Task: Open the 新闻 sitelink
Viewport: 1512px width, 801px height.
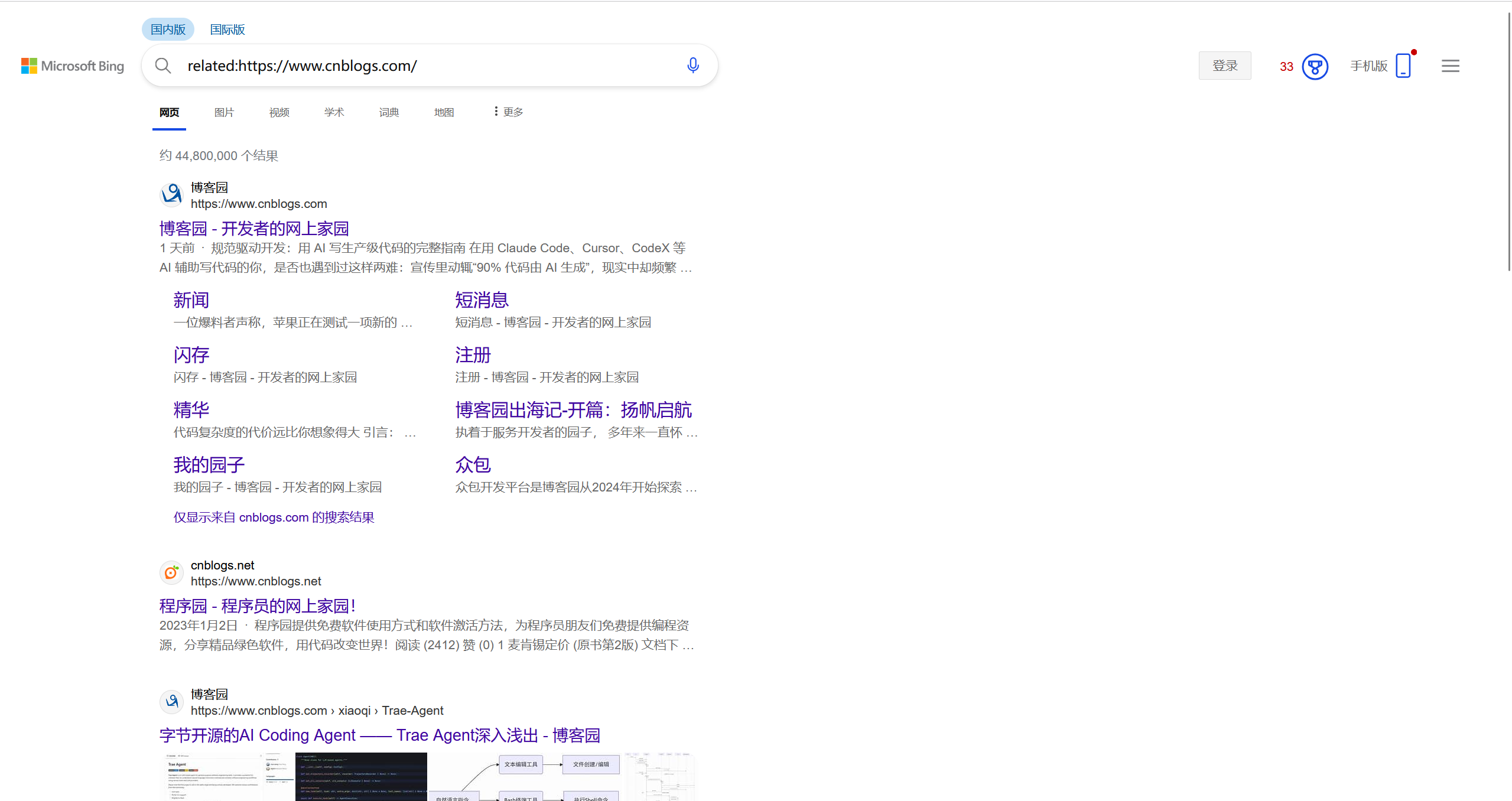Action: (x=190, y=300)
